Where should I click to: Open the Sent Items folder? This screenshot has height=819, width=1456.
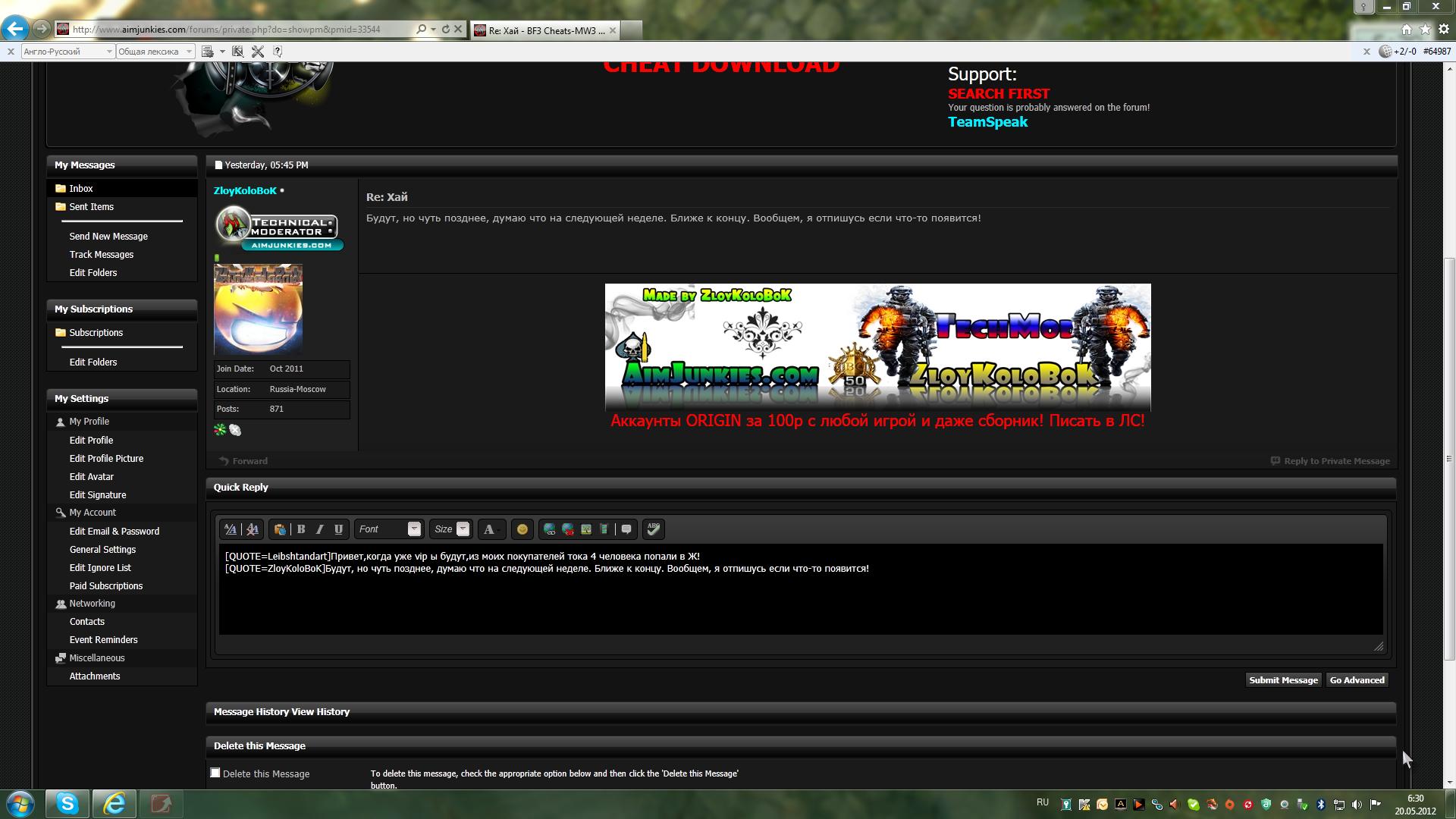(91, 207)
